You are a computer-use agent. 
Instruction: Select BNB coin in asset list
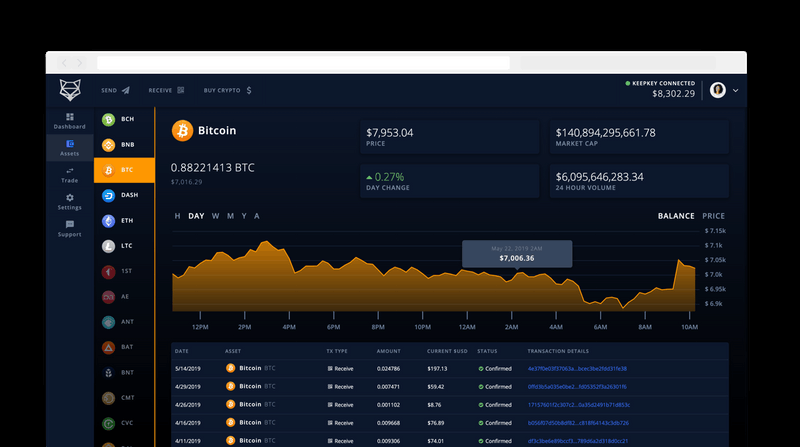pyautogui.click(x=124, y=145)
